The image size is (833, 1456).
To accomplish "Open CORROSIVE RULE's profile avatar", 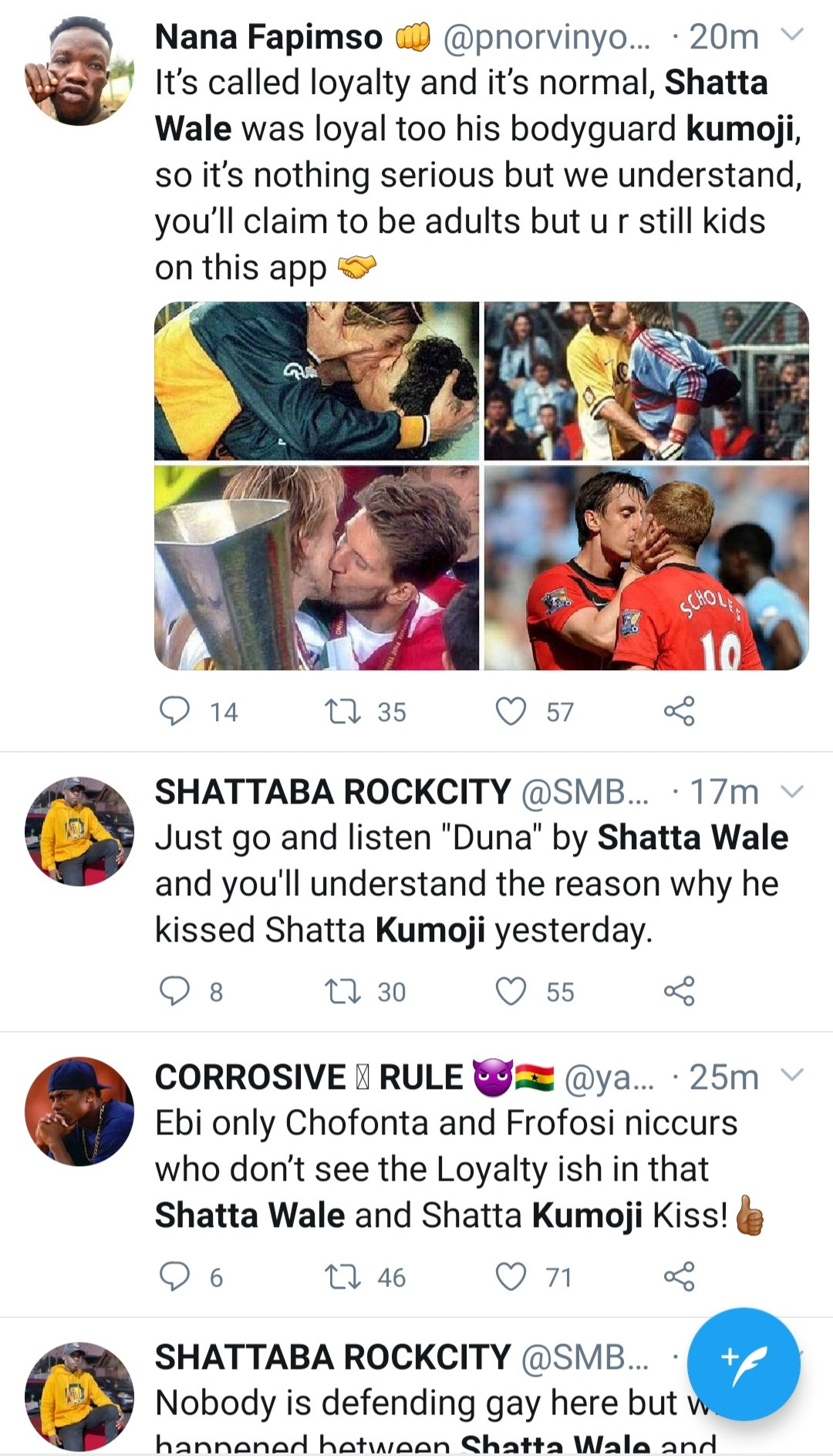I will (79, 1111).
